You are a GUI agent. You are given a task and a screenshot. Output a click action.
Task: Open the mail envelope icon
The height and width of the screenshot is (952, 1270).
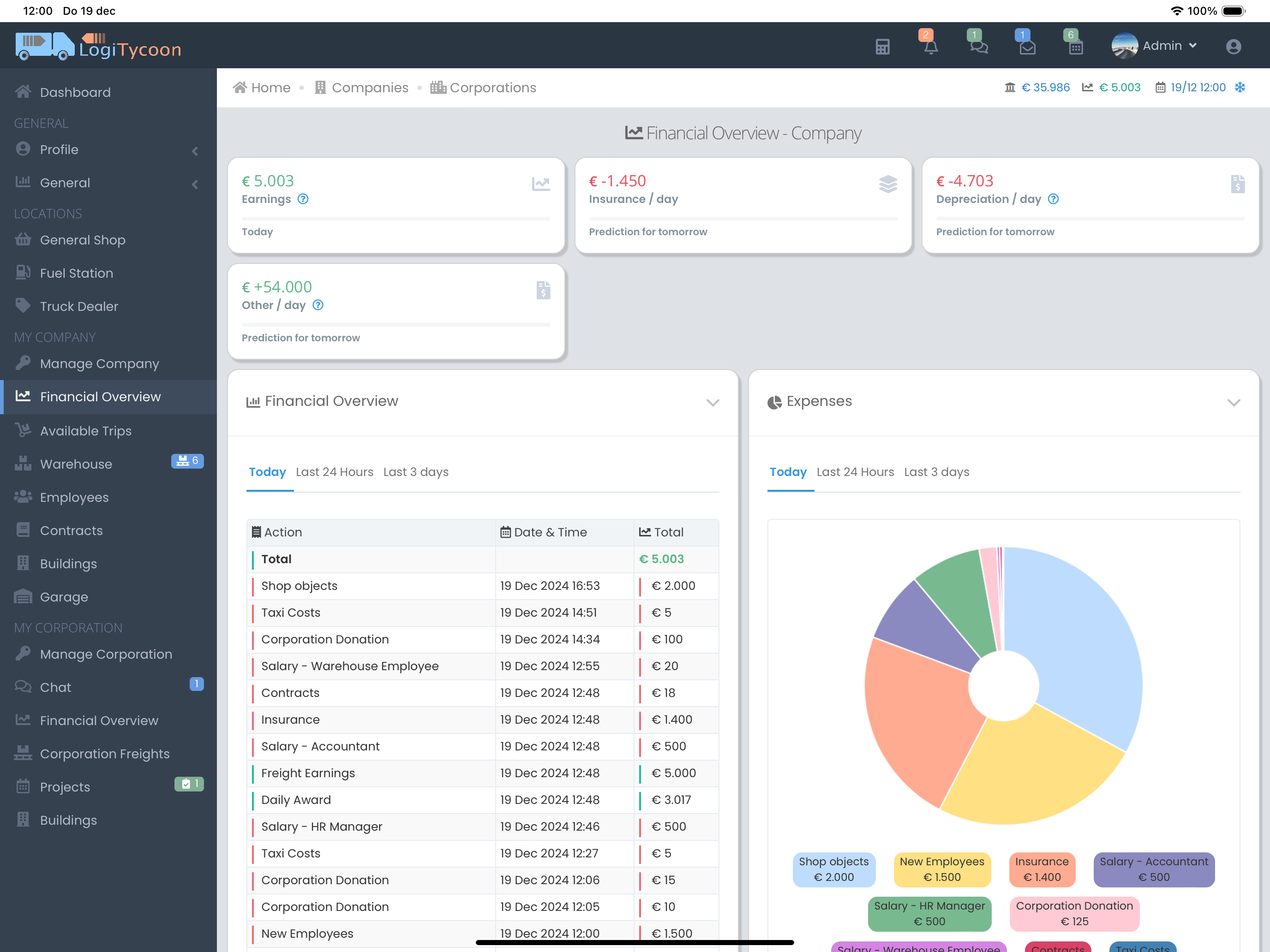click(x=1027, y=47)
